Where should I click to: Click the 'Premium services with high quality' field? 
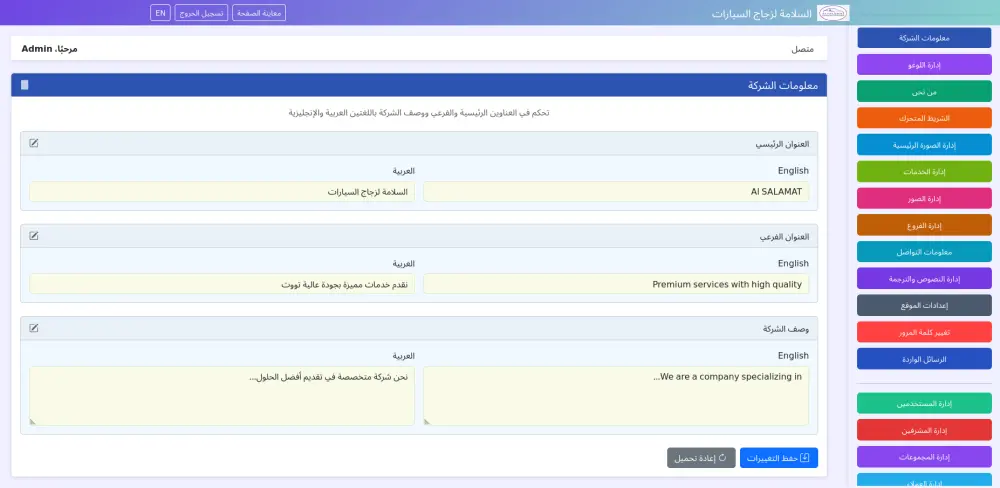click(616, 284)
